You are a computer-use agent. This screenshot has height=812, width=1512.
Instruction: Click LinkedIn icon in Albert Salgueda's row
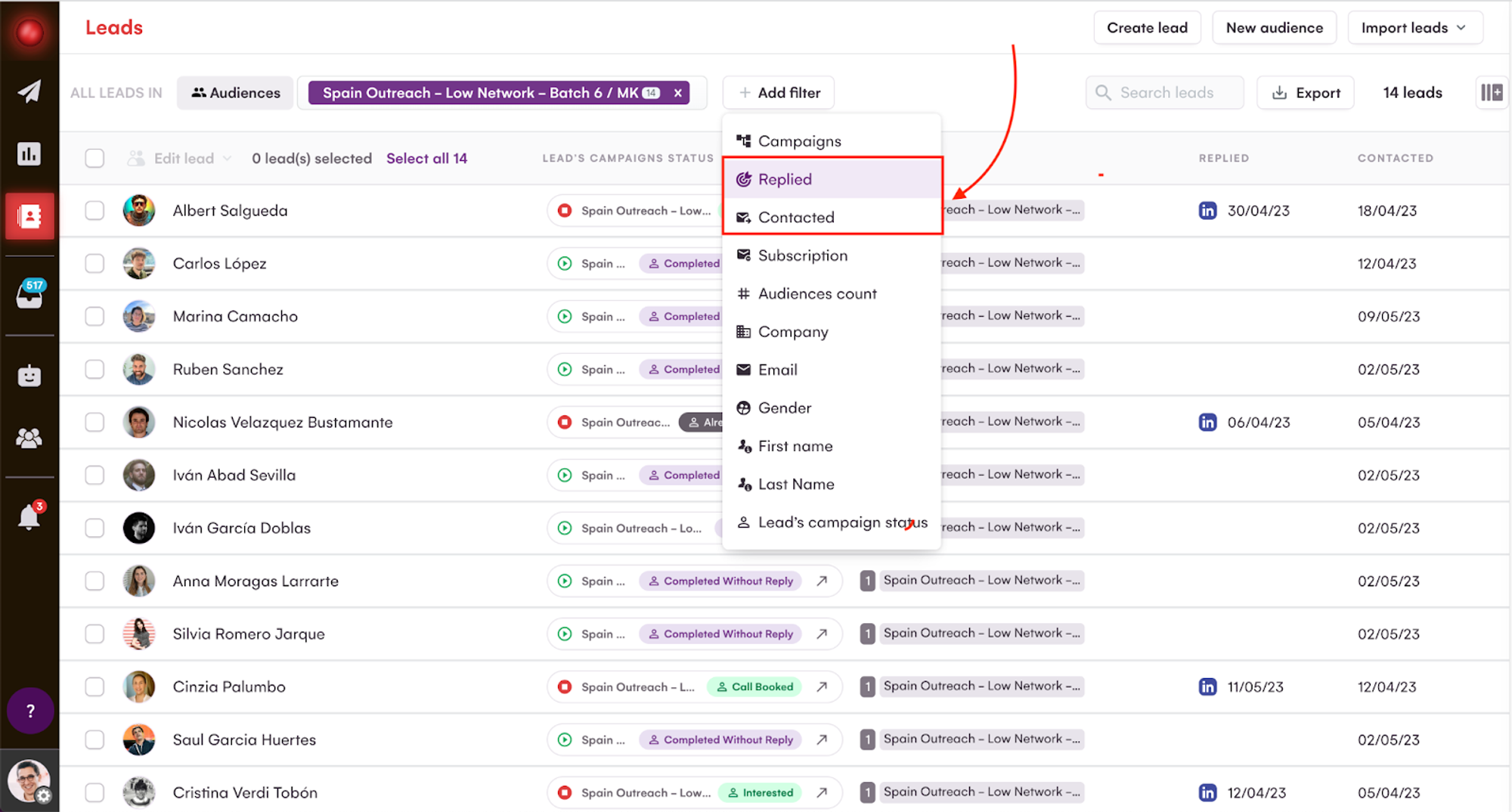point(1207,210)
